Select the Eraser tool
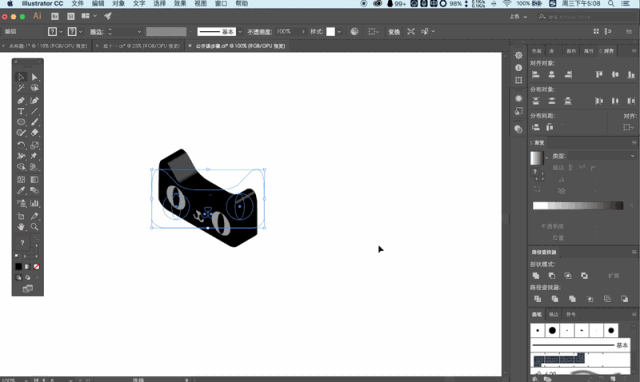Image resolution: width=640 pixels, height=382 pixels. (x=35, y=133)
